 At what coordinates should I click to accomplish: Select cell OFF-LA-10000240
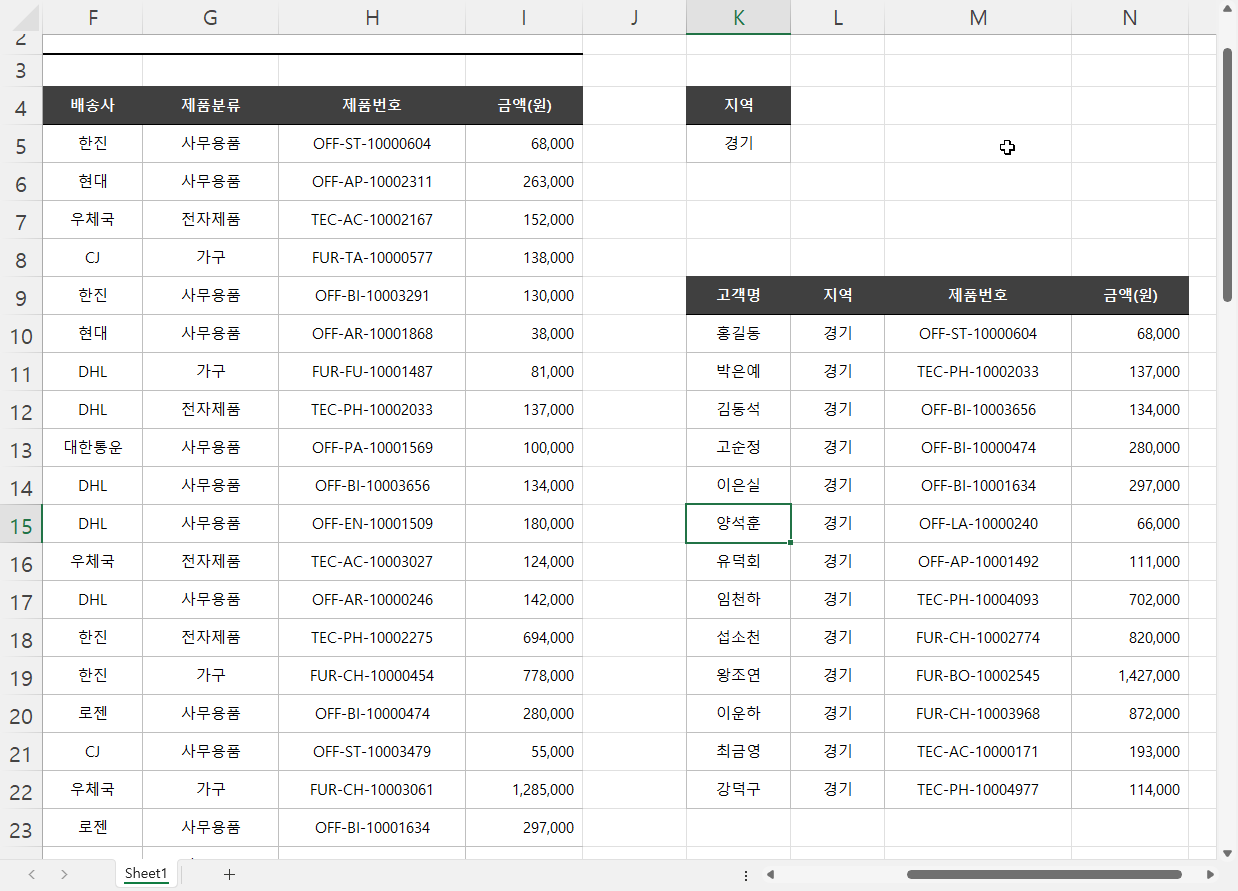(978, 524)
